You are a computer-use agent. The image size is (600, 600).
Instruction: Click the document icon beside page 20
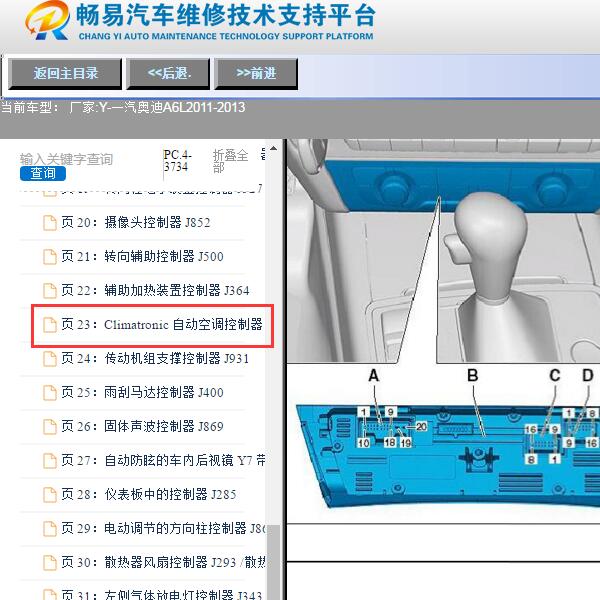tap(50, 223)
